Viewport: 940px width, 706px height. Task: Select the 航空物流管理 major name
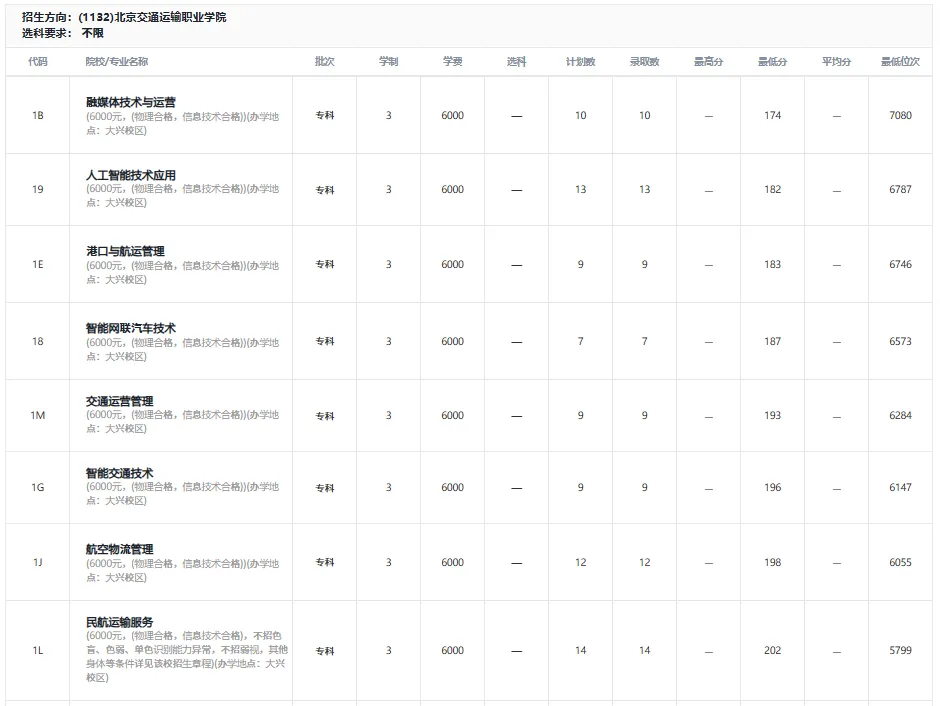119,549
